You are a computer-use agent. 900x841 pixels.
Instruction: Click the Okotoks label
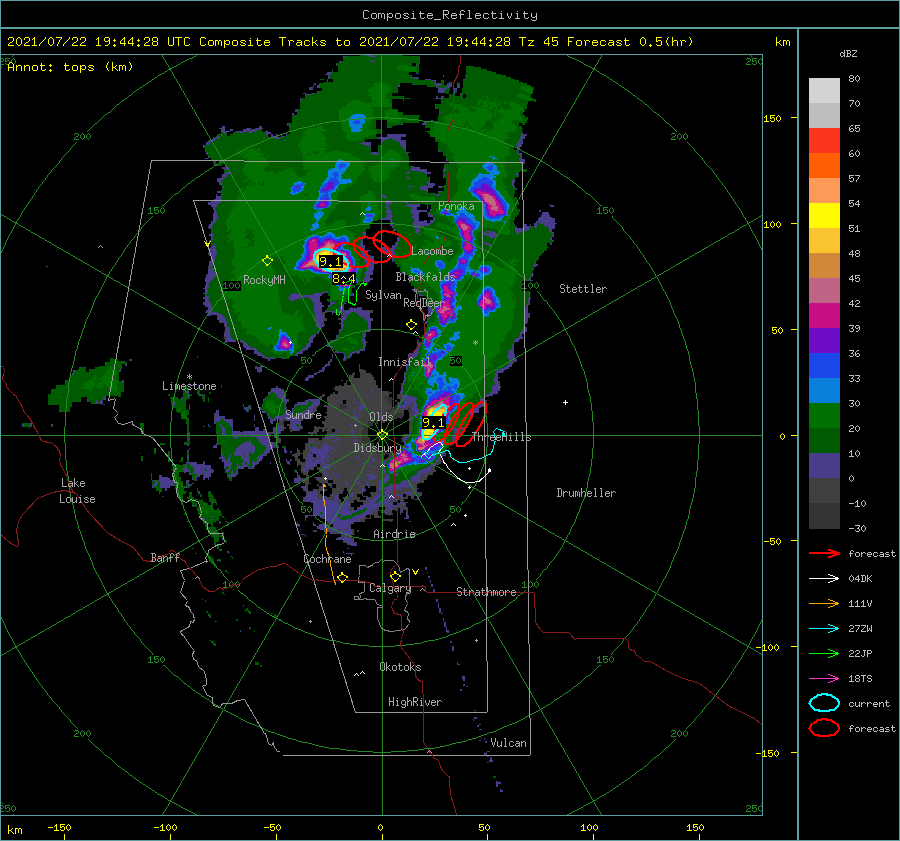(400, 667)
